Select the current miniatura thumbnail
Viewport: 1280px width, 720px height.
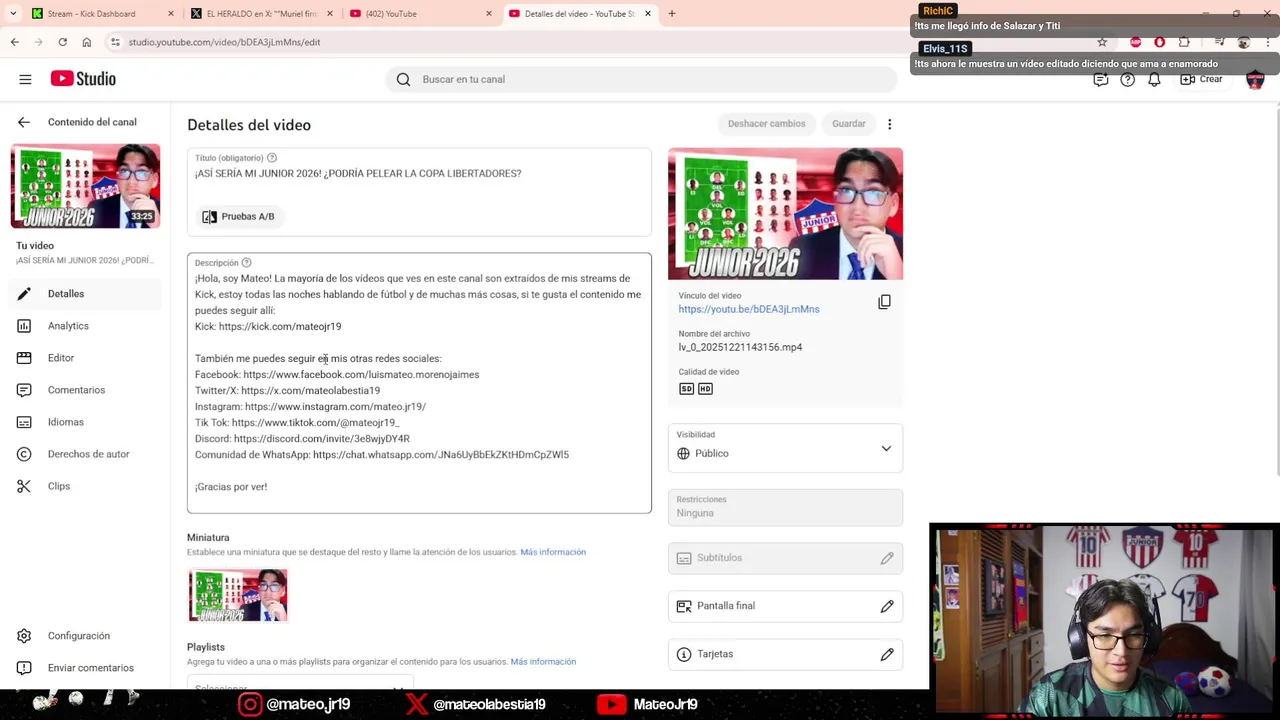(x=238, y=595)
